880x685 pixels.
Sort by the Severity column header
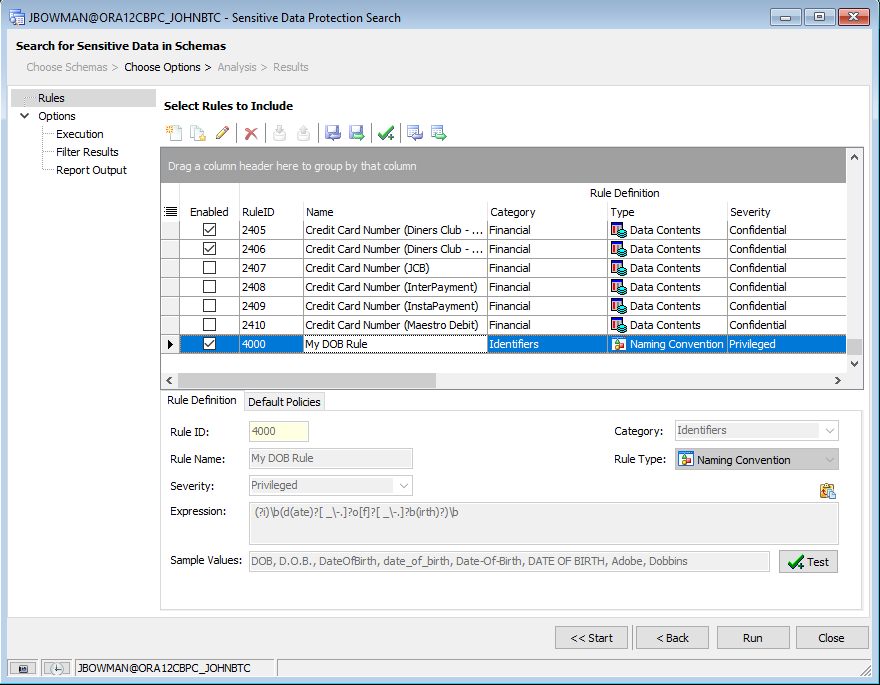click(786, 212)
